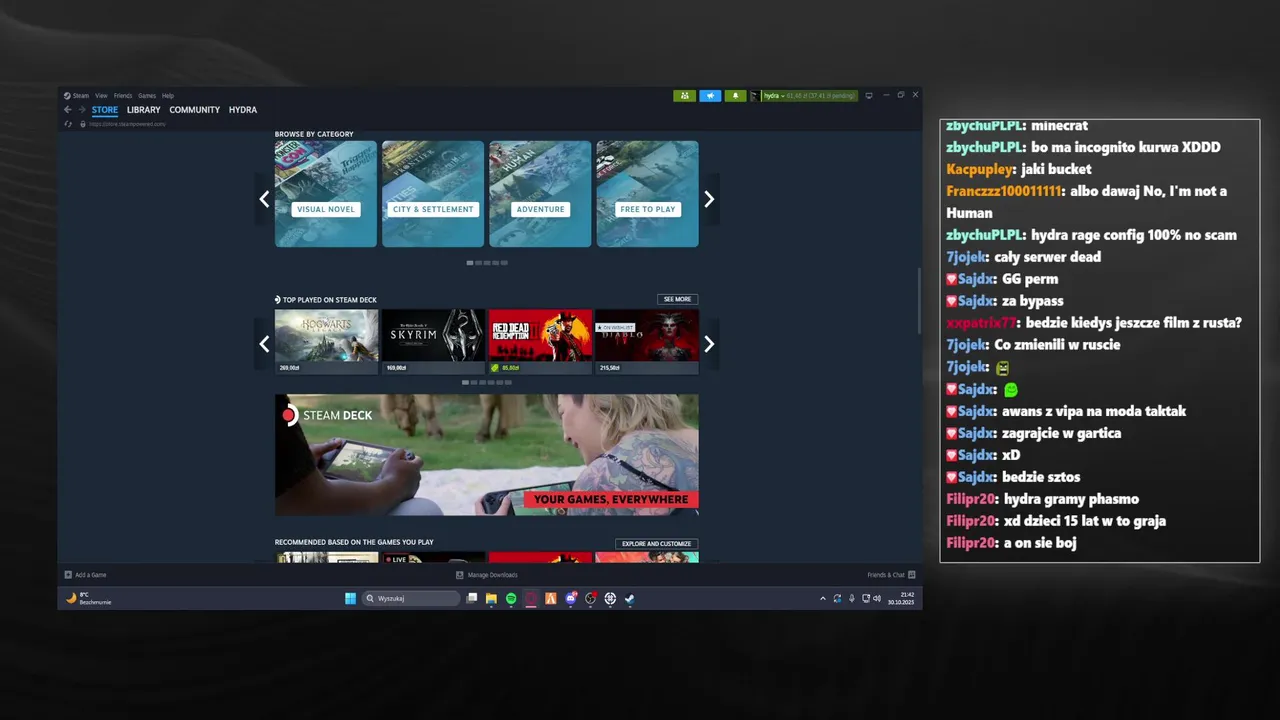This screenshot has width=1280, height=720.
Task: Switch to Steam taskbar icon
Action: (630, 599)
